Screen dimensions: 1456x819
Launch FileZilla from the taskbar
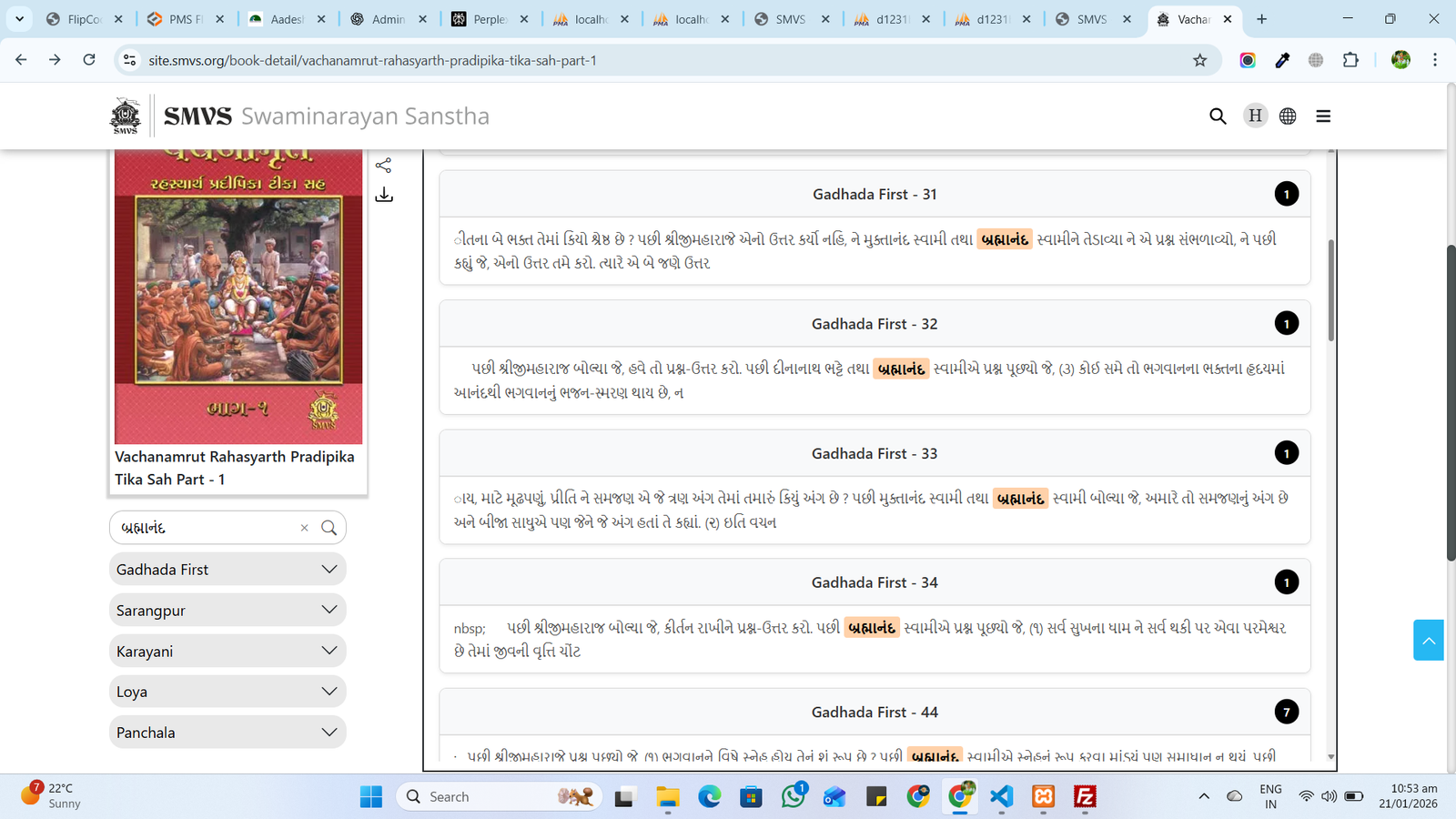click(x=1084, y=796)
